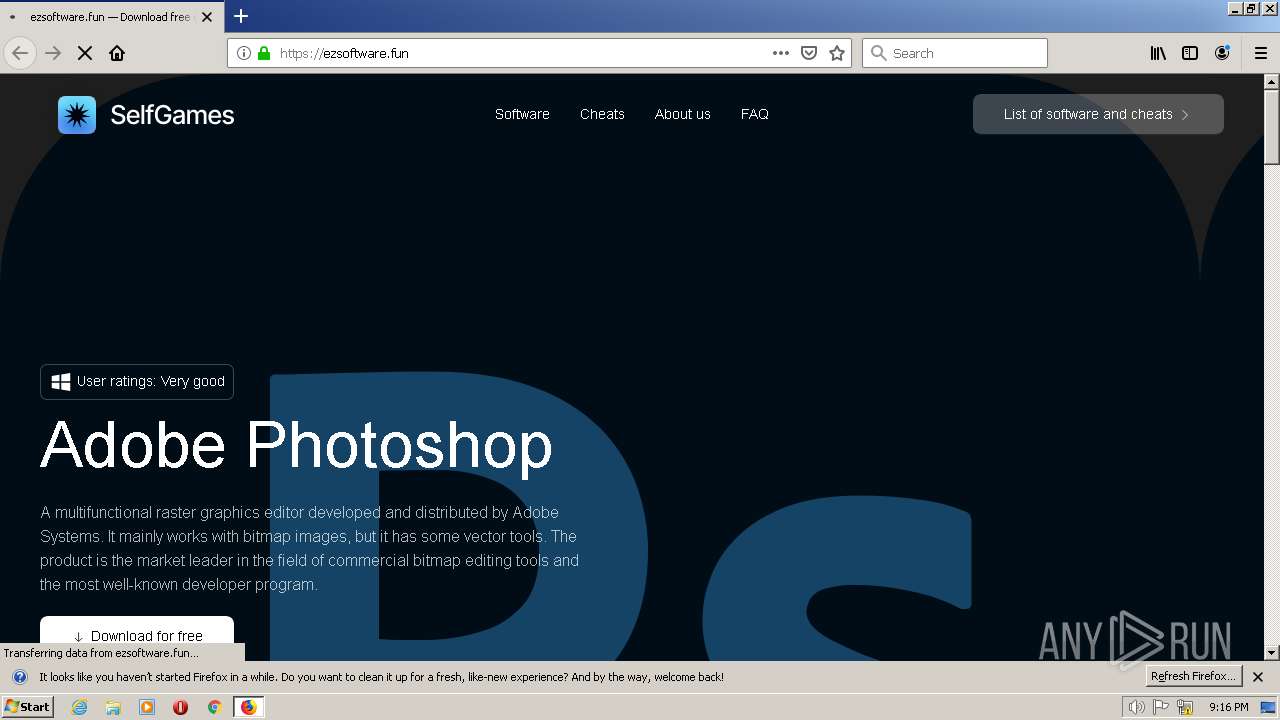Image resolution: width=1280 pixels, height=720 pixels.
Task: Open the About us nav link
Action: click(683, 114)
